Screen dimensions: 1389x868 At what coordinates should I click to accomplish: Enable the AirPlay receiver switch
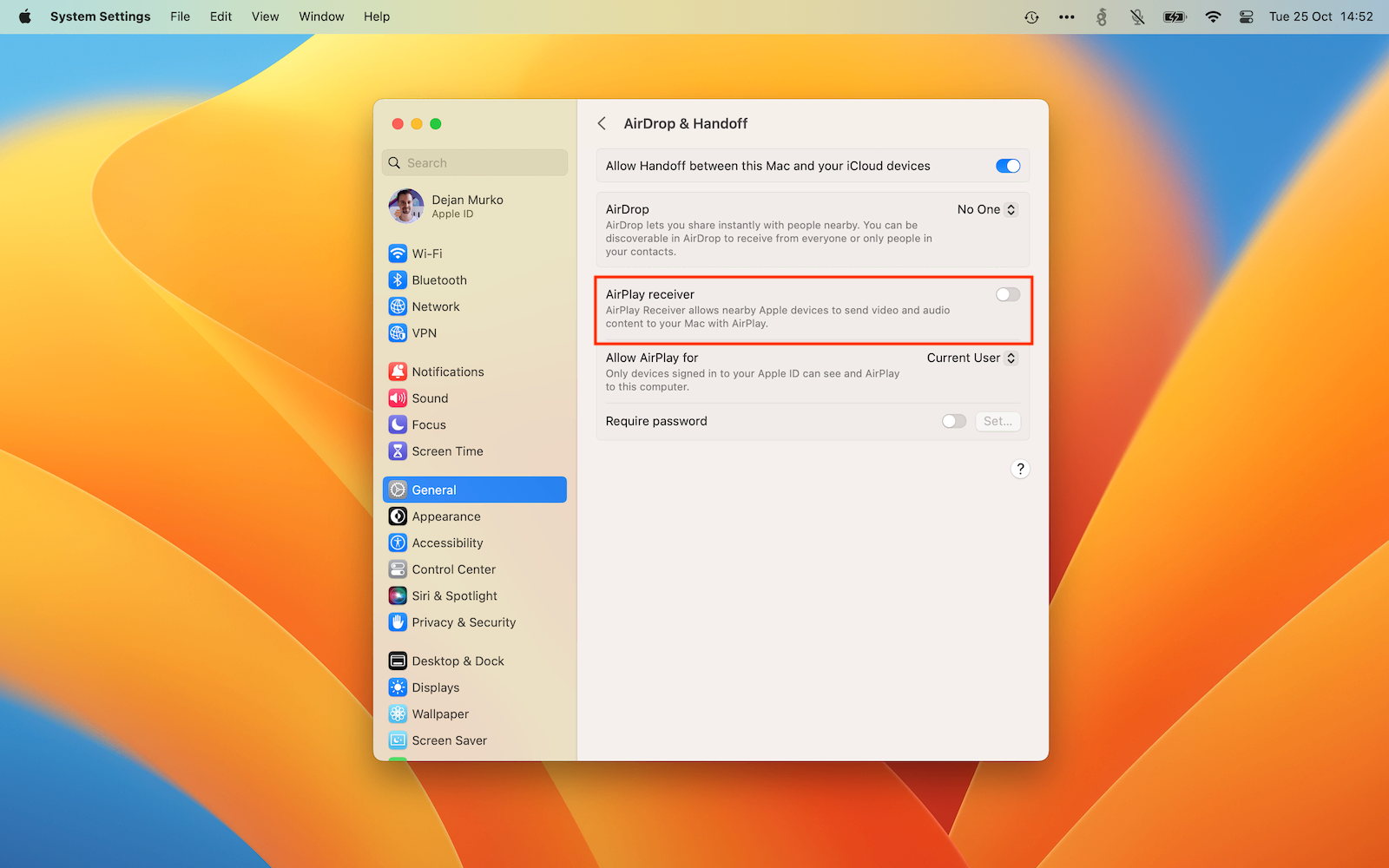click(x=1007, y=295)
